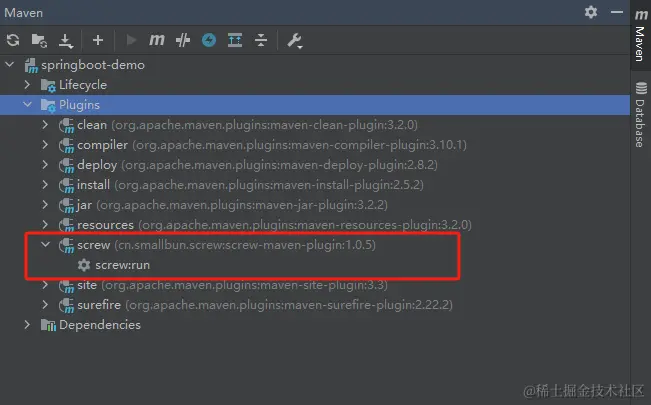This screenshot has height=405, width=651.
Task: Select install plugin entry
Action: (x=250, y=184)
